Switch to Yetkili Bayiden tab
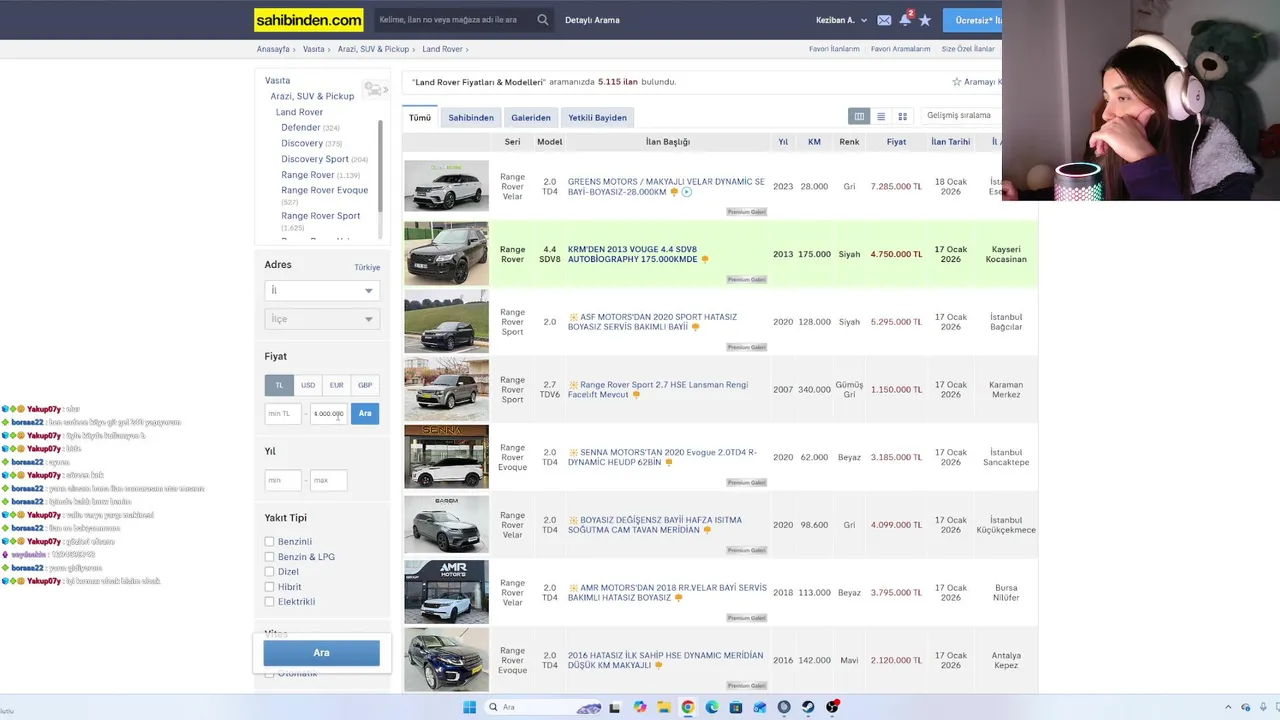The image size is (1280, 720). pos(598,117)
